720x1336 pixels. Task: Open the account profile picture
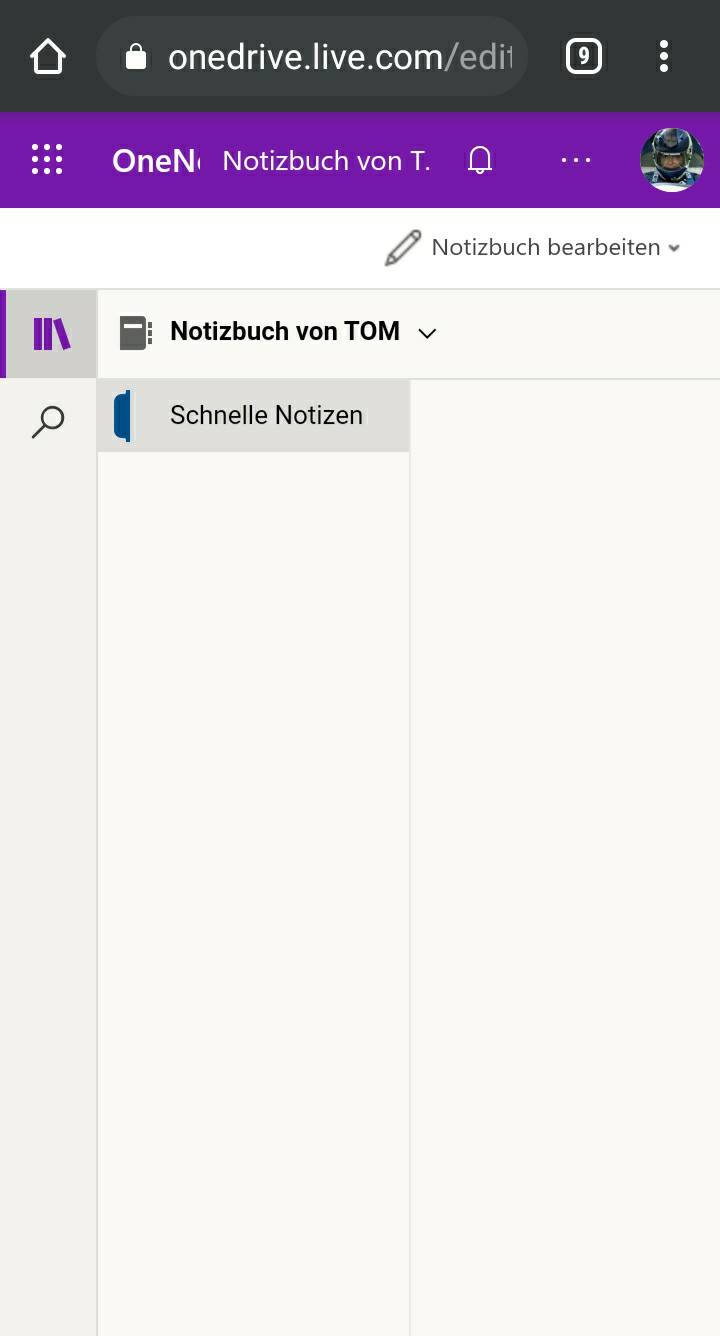(x=671, y=160)
